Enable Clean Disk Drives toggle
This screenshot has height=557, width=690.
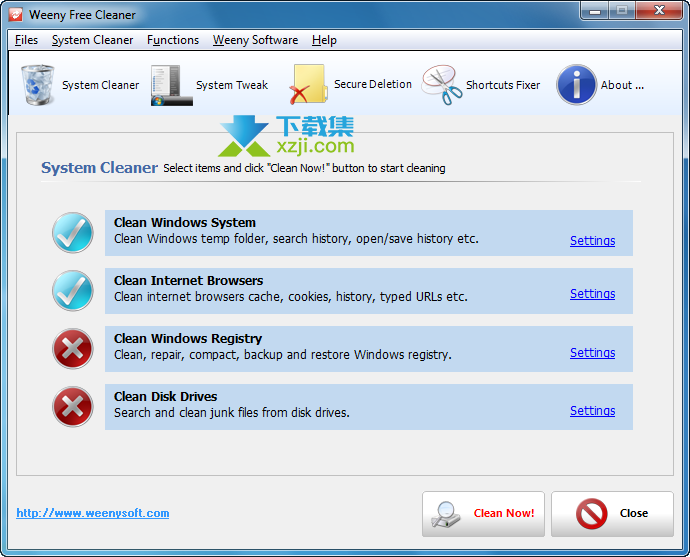pos(73,407)
